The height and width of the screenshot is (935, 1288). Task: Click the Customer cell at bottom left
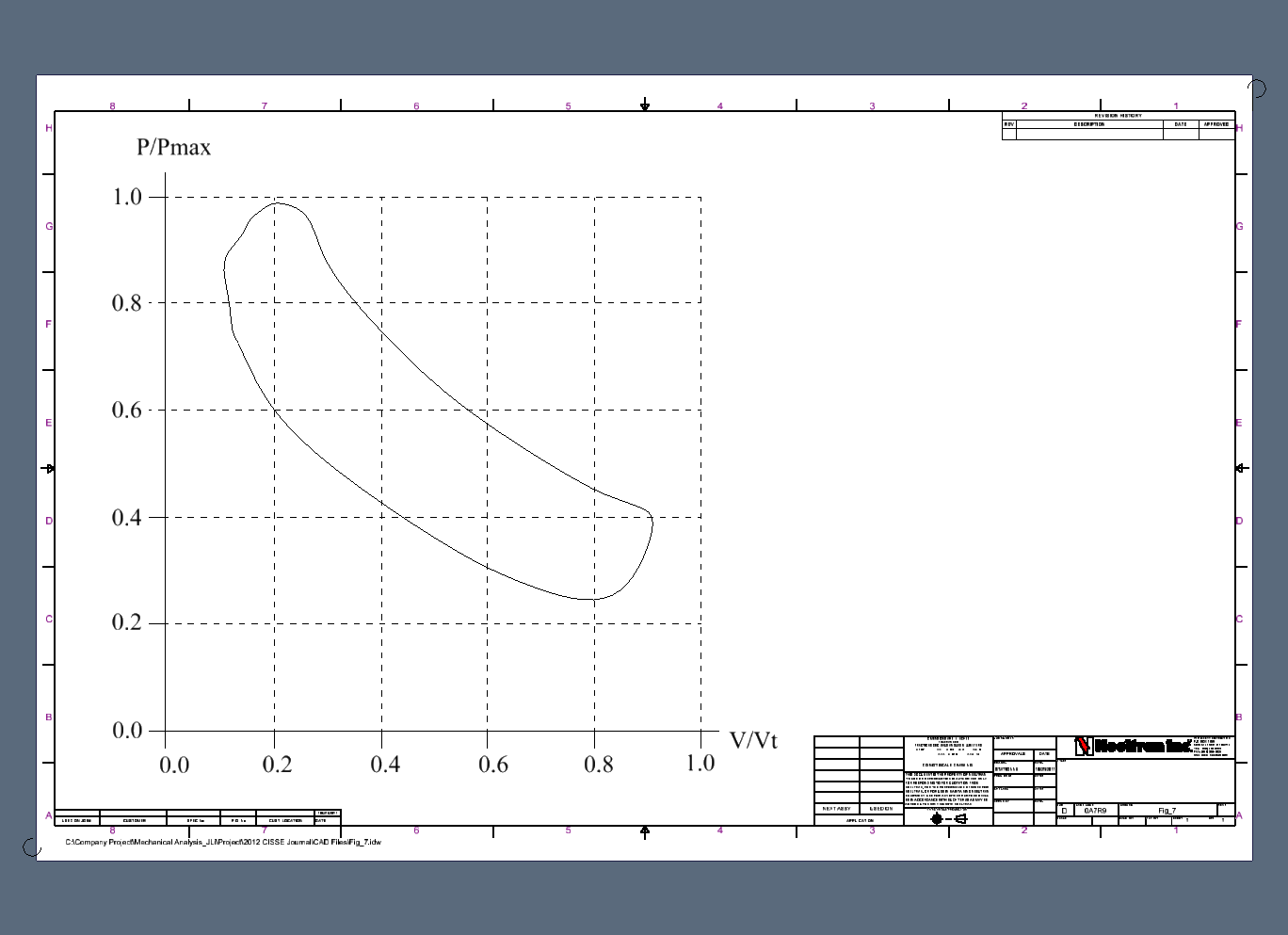point(134,820)
